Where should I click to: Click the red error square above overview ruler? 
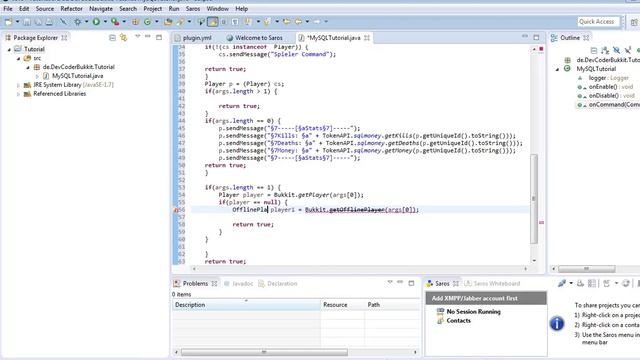click(541, 49)
